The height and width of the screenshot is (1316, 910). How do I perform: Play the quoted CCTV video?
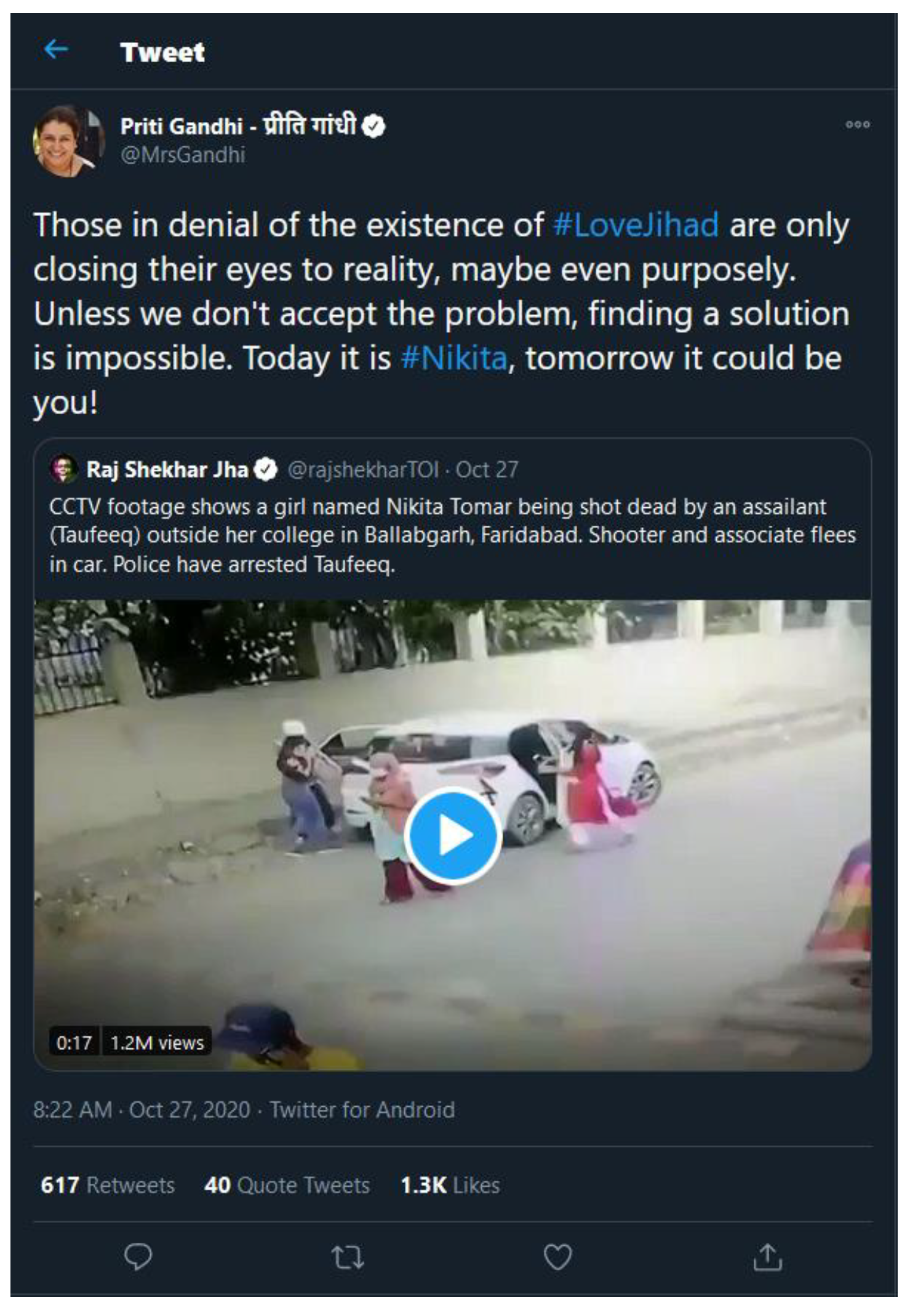[x=453, y=835]
